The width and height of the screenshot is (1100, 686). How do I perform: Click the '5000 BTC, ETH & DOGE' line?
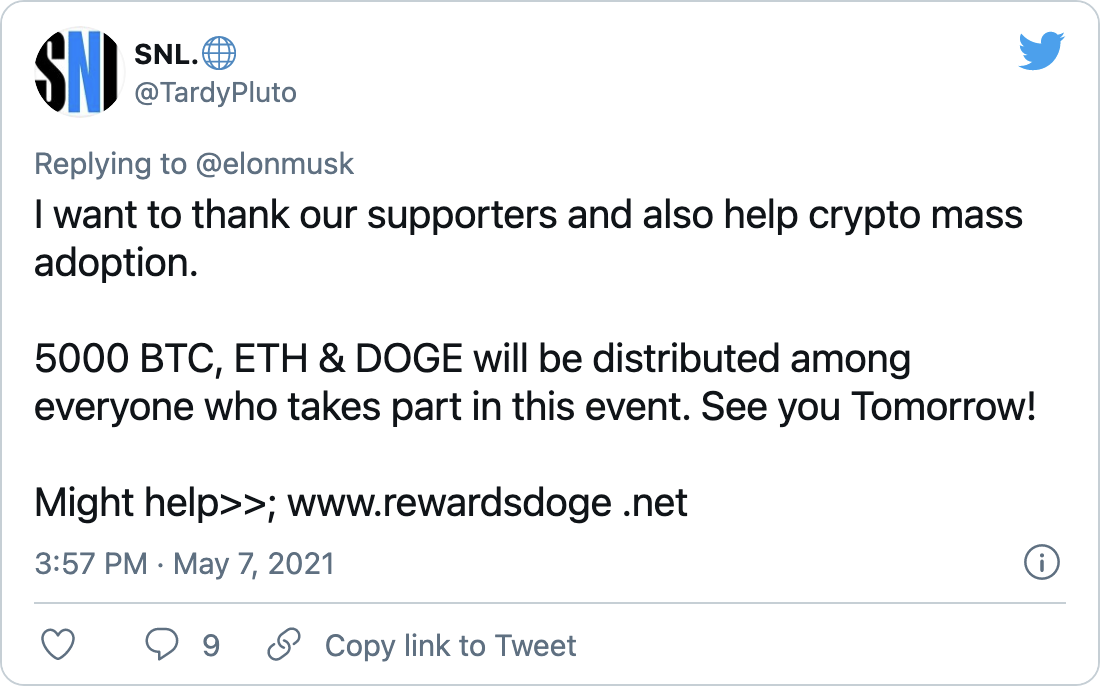(473, 358)
